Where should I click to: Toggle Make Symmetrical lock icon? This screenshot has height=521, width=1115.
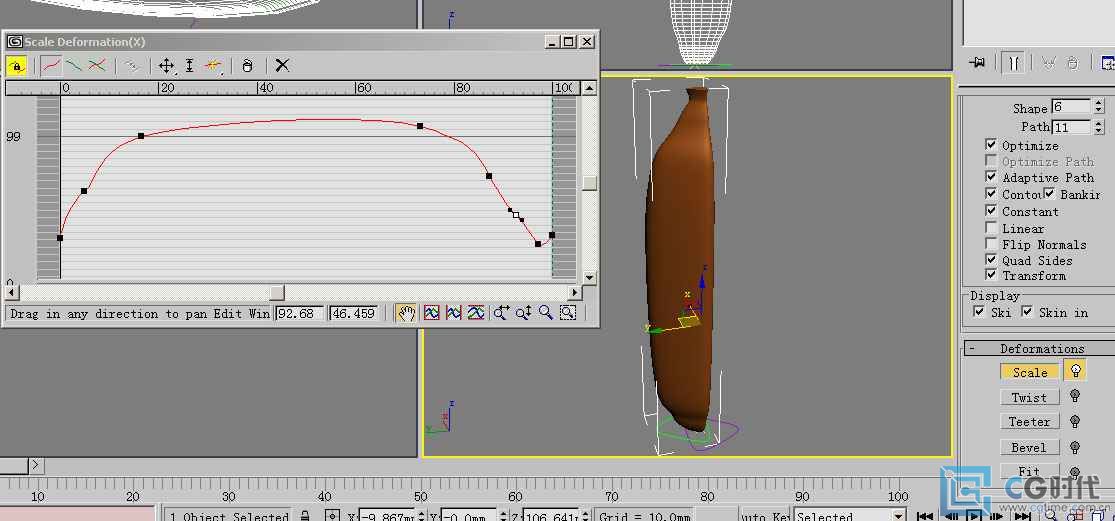pyautogui.click(x=16, y=66)
